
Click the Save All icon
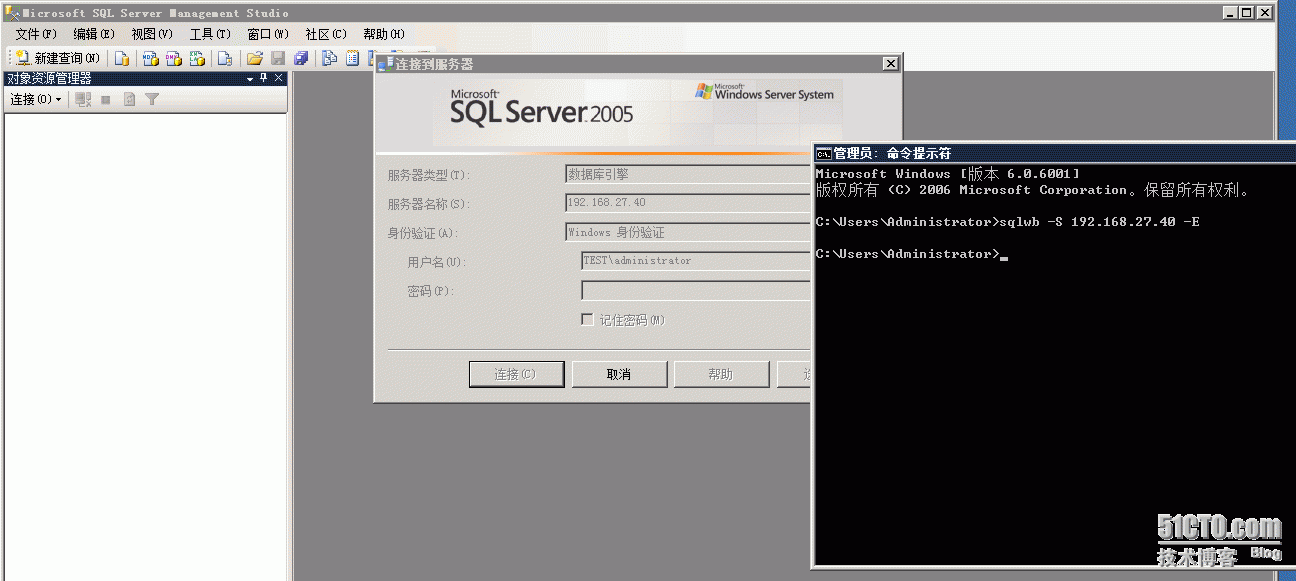[301, 58]
